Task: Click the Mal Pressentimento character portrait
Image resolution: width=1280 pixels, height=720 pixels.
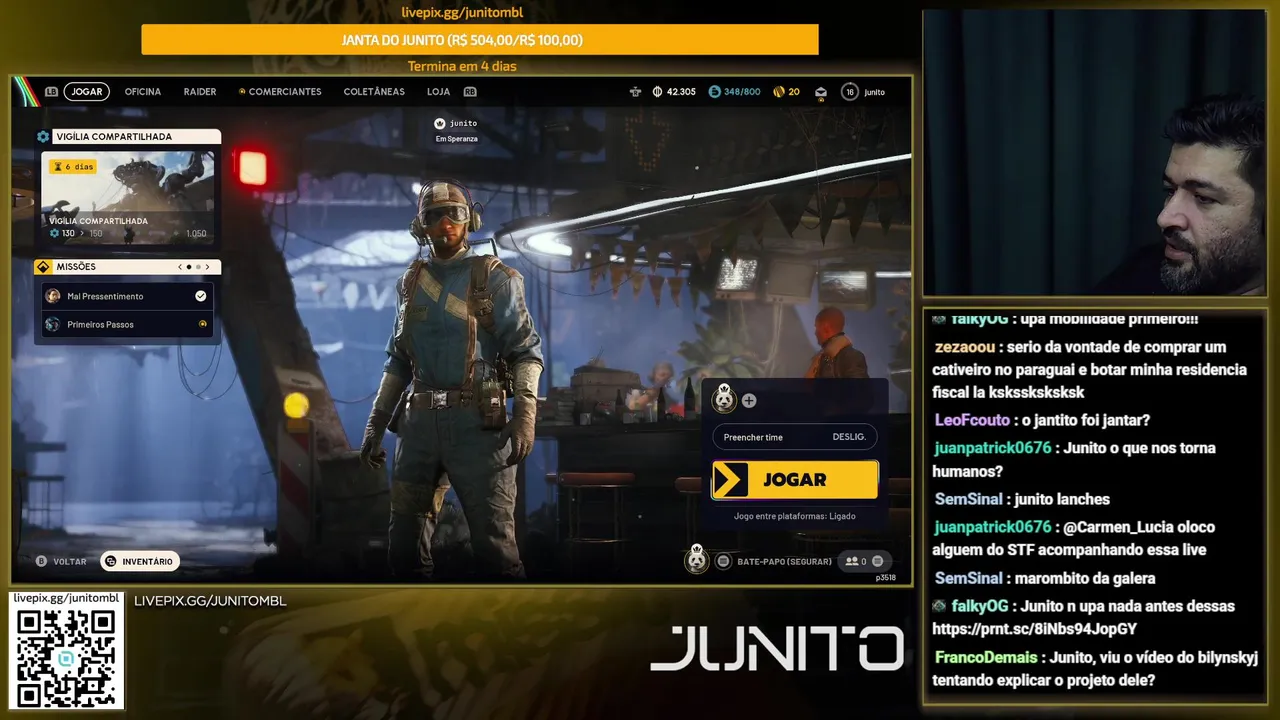Action: click(x=53, y=296)
